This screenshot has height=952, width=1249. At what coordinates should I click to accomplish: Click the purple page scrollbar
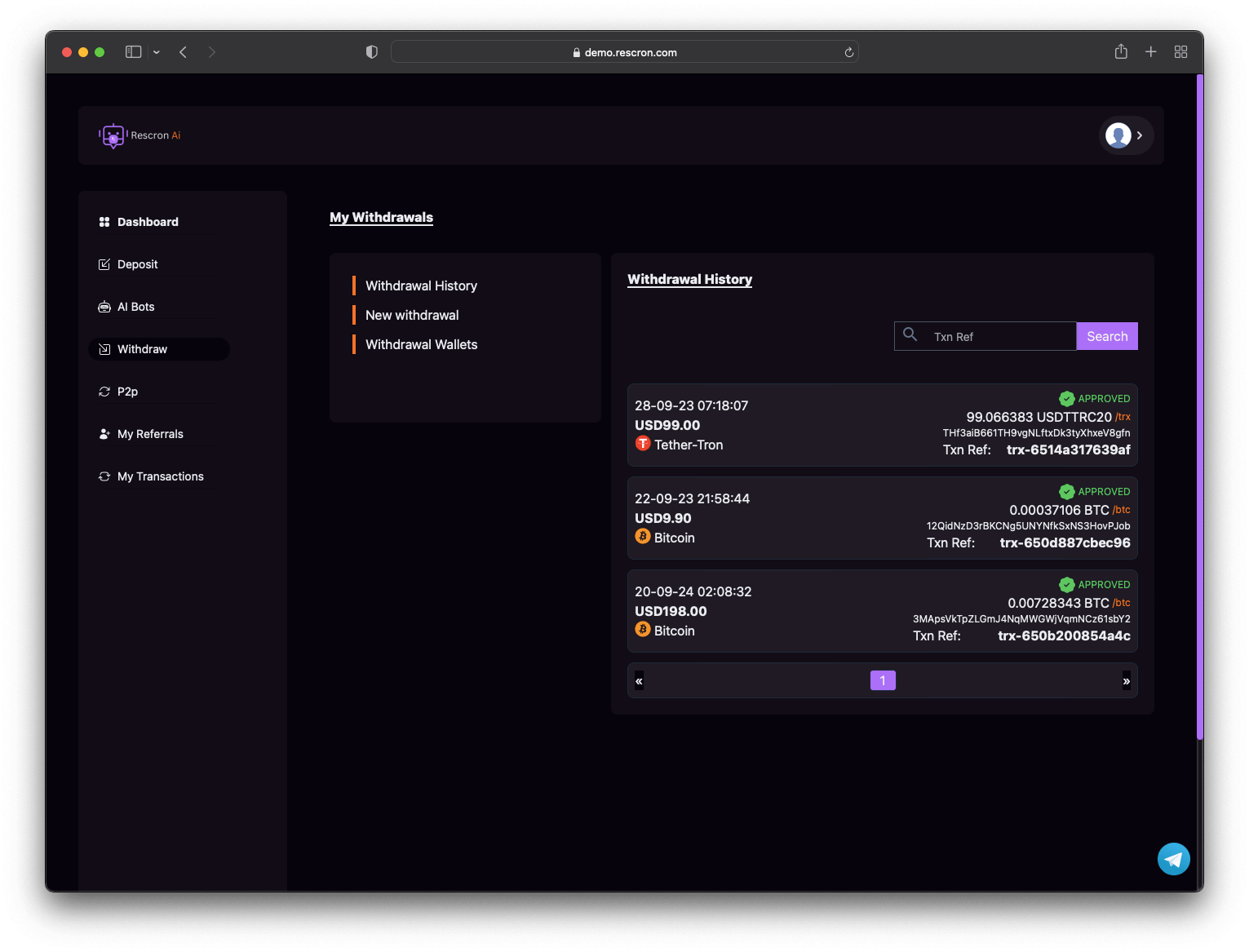[x=1199, y=408]
